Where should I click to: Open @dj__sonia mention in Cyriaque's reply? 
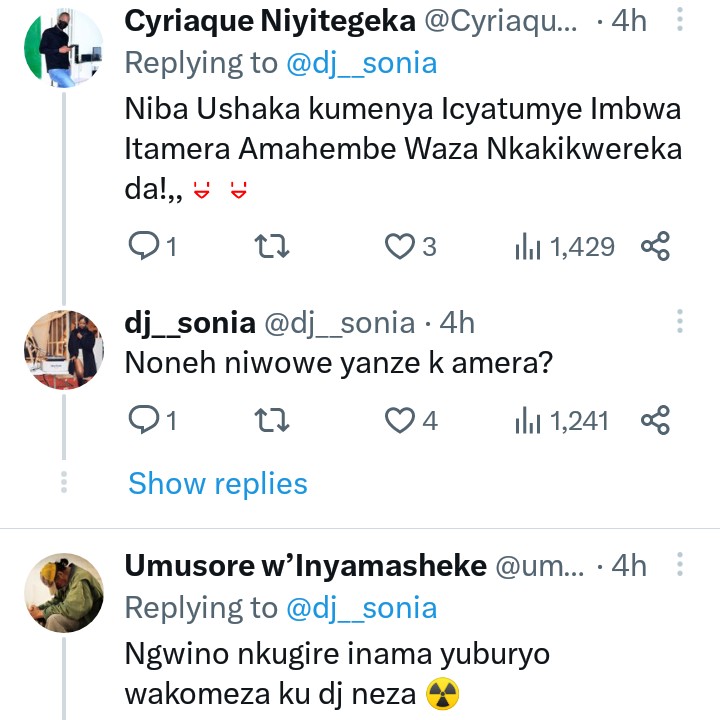pyautogui.click(x=361, y=63)
